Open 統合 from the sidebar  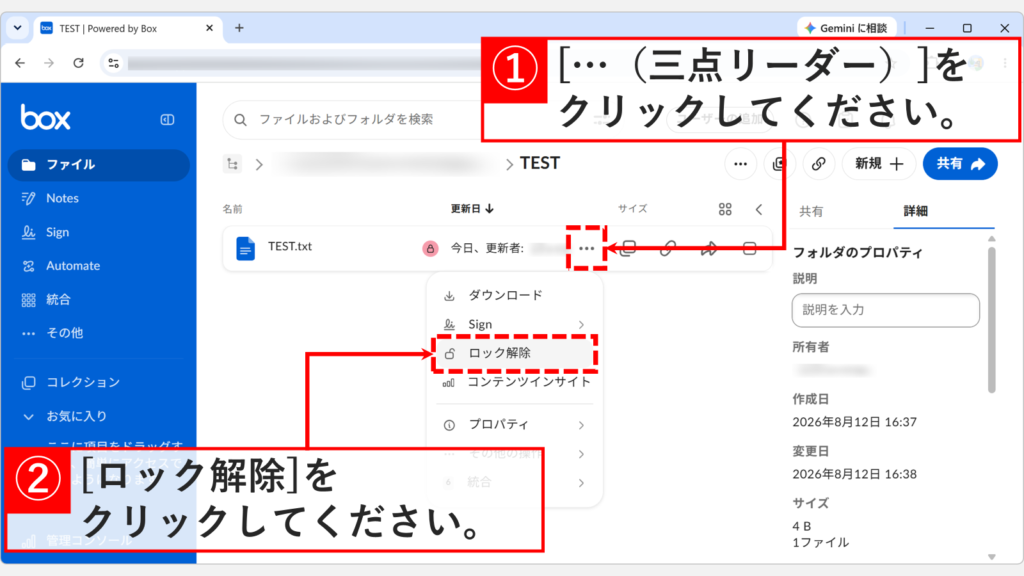(x=58, y=300)
